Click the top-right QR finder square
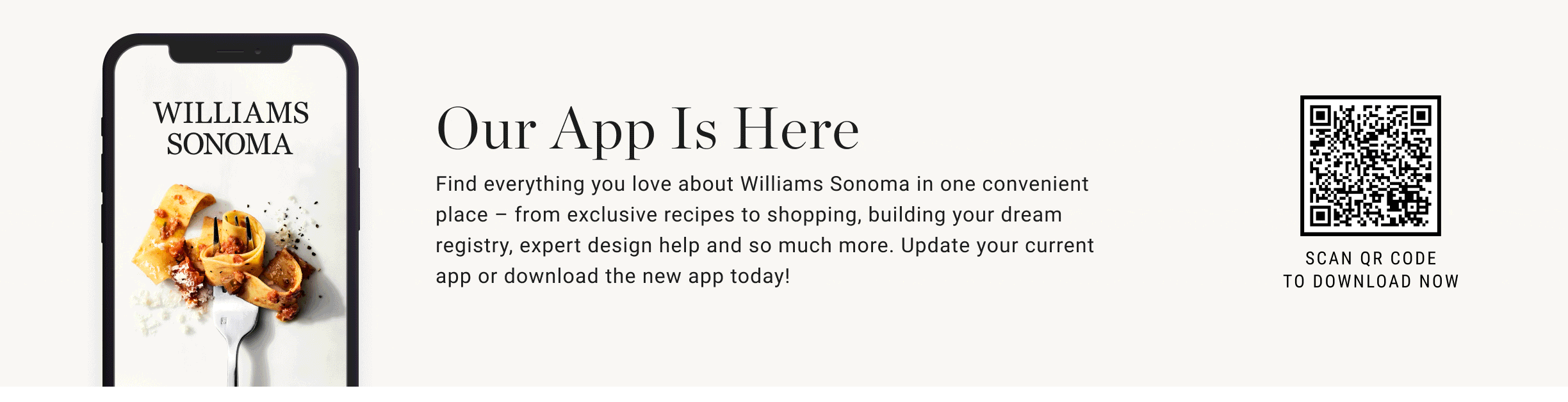Screen dimensions: 1568x402 coord(1421,116)
